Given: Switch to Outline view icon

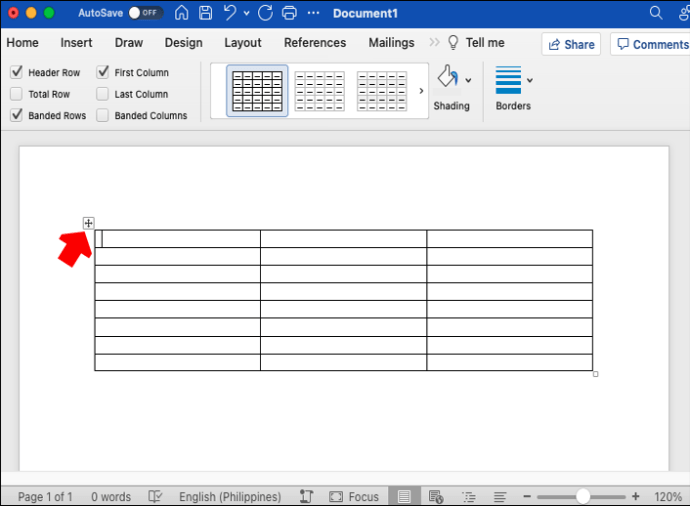Looking at the screenshot, I should tap(469, 497).
